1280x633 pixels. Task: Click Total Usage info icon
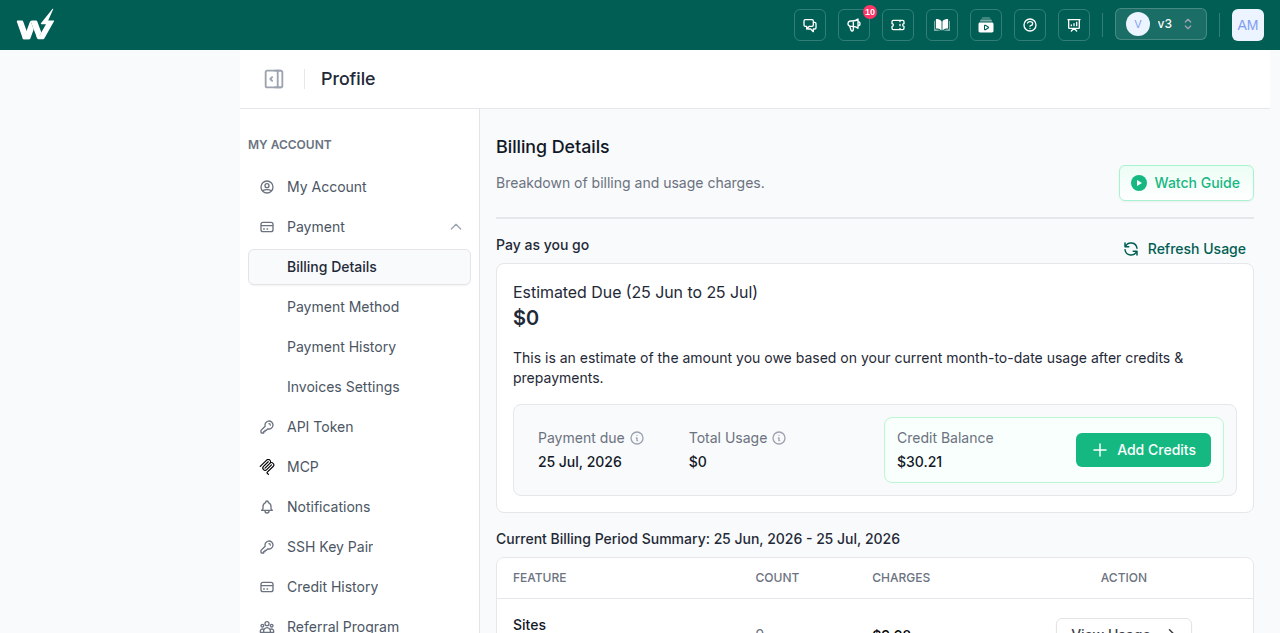(x=779, y=438)
